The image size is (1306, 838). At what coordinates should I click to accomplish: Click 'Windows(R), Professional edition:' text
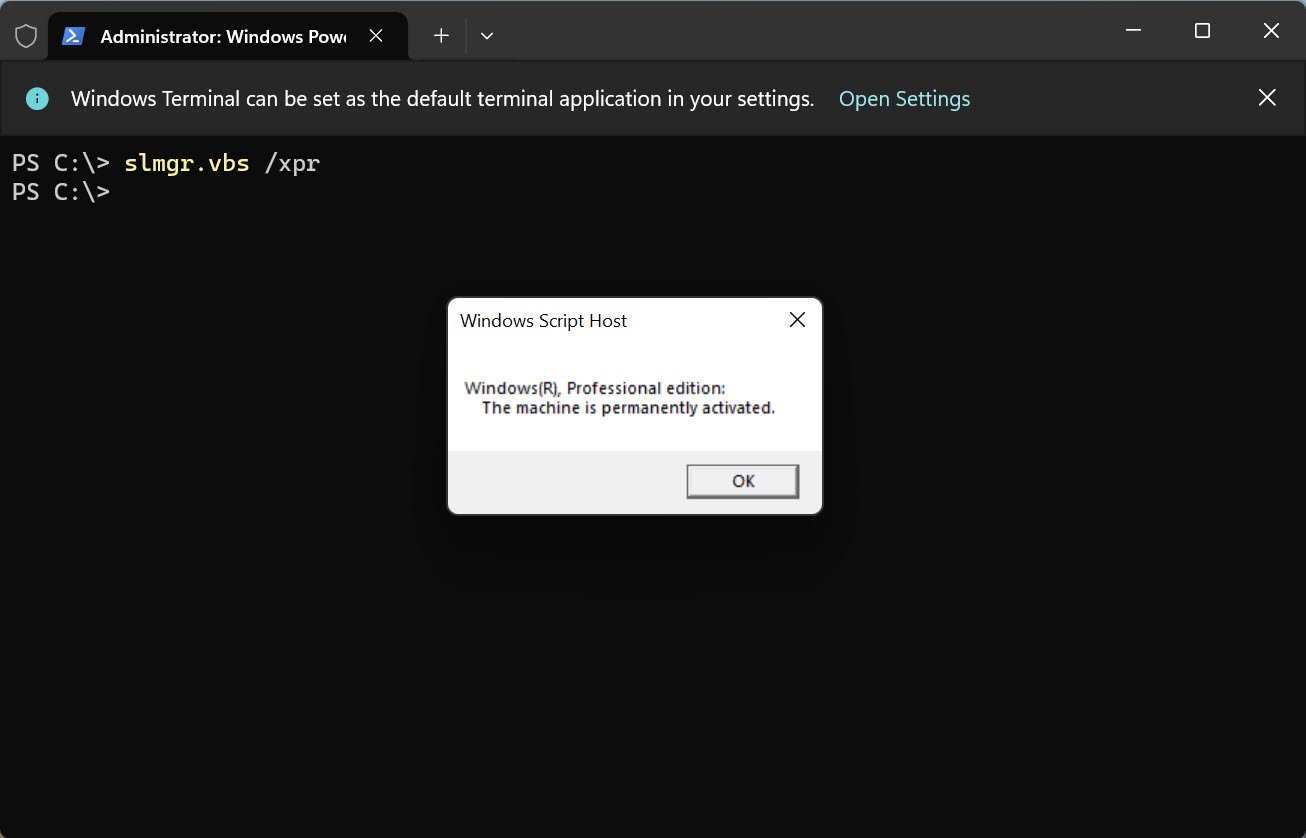(595, 388)
